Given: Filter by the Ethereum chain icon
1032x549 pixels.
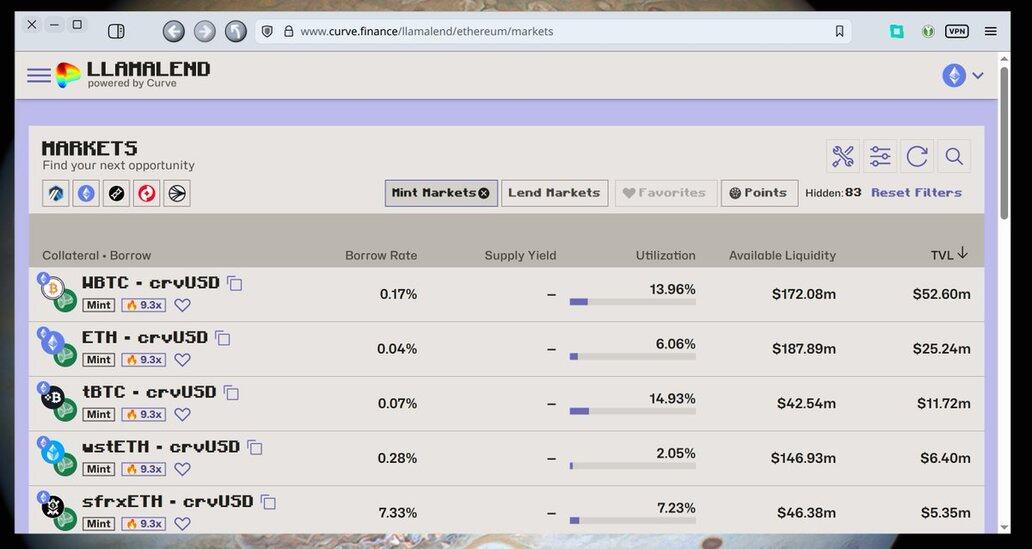Looking at the screenshot, I should [87, 193].
